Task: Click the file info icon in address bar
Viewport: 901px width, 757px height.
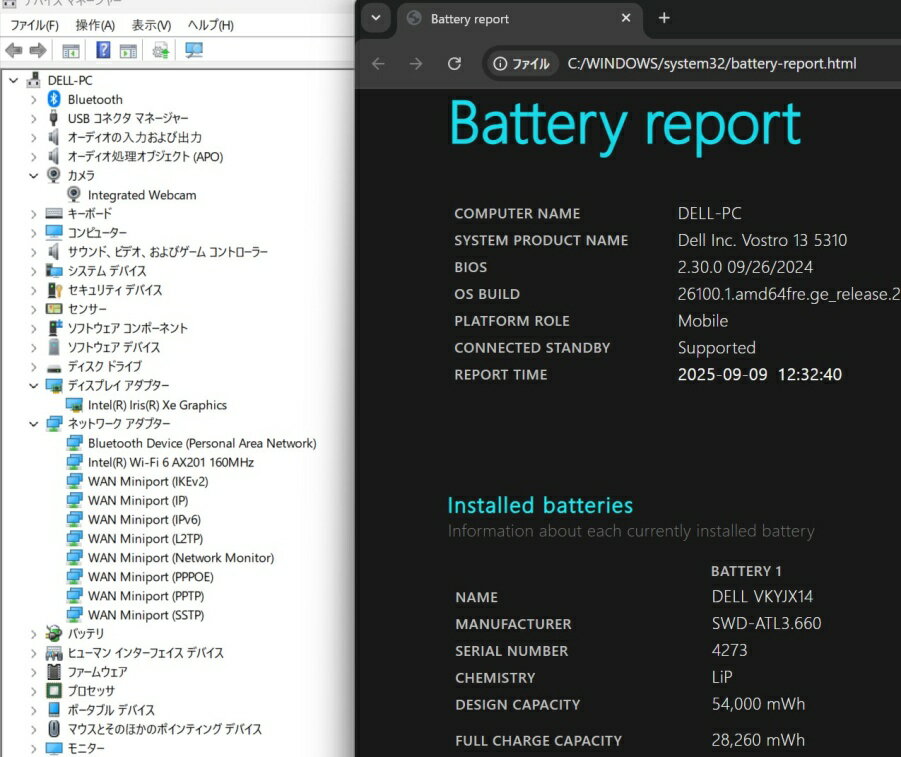Action: [x=520, y=64]
